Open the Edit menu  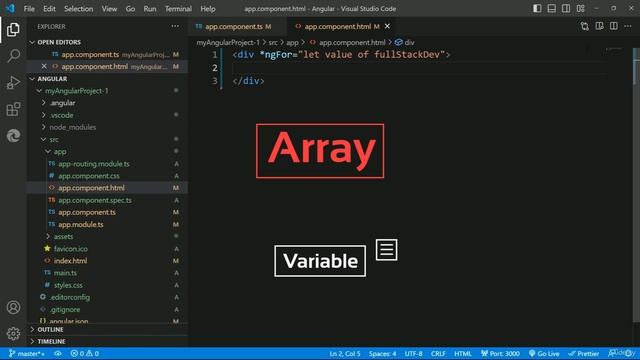49,9
